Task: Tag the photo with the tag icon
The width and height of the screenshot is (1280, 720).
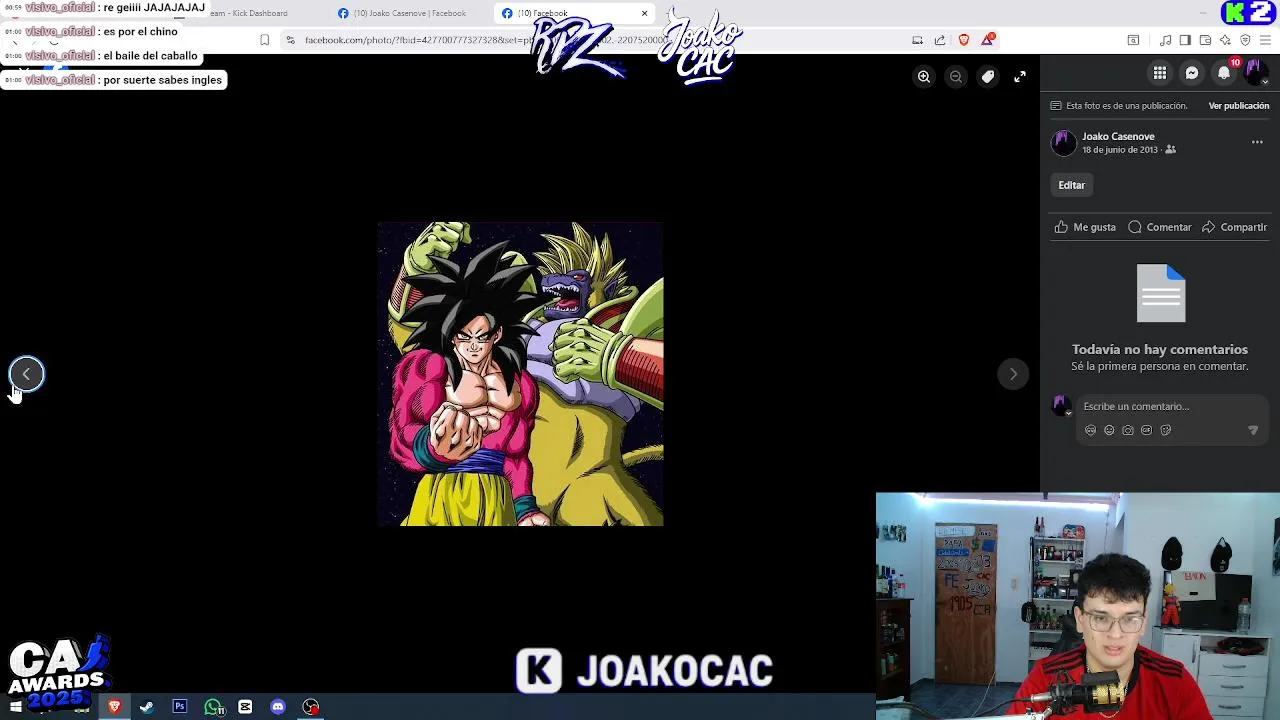Action: (988, 77)
